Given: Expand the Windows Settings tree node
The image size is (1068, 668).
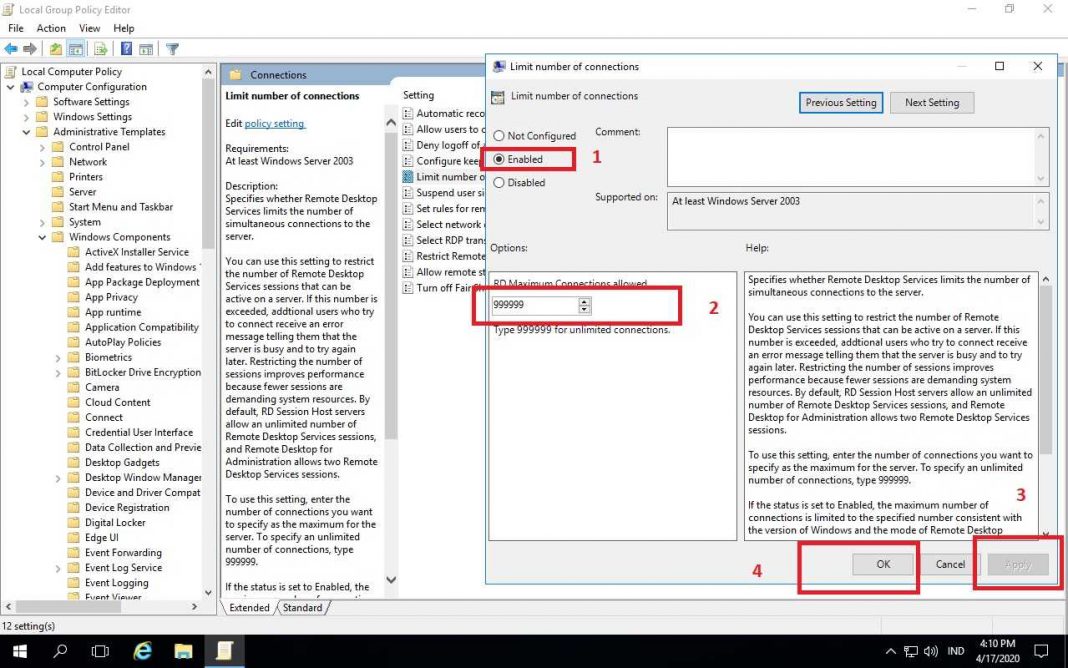Looking at the screenshot, I should click(27, 117).
